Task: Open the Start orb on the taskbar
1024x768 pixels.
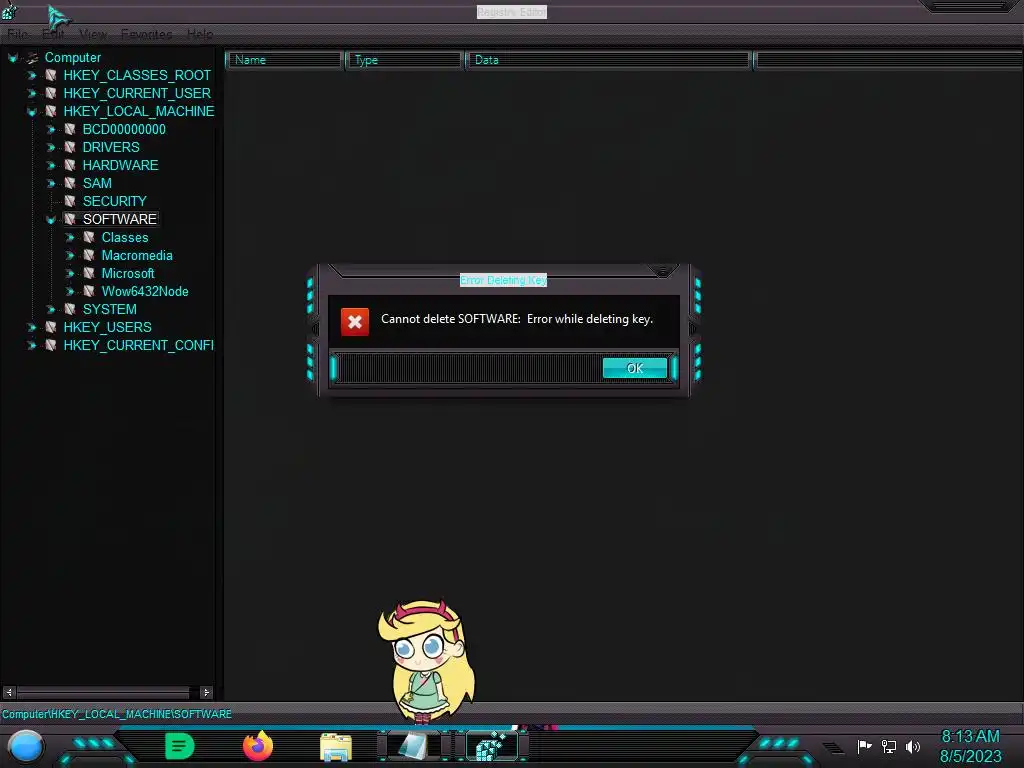Action: point(26,746)
